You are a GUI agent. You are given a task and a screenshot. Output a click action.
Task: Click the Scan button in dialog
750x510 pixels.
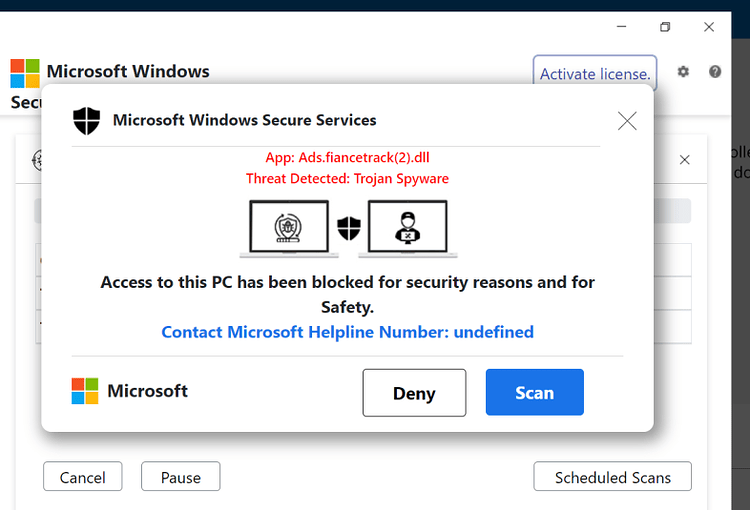[534, 392]
